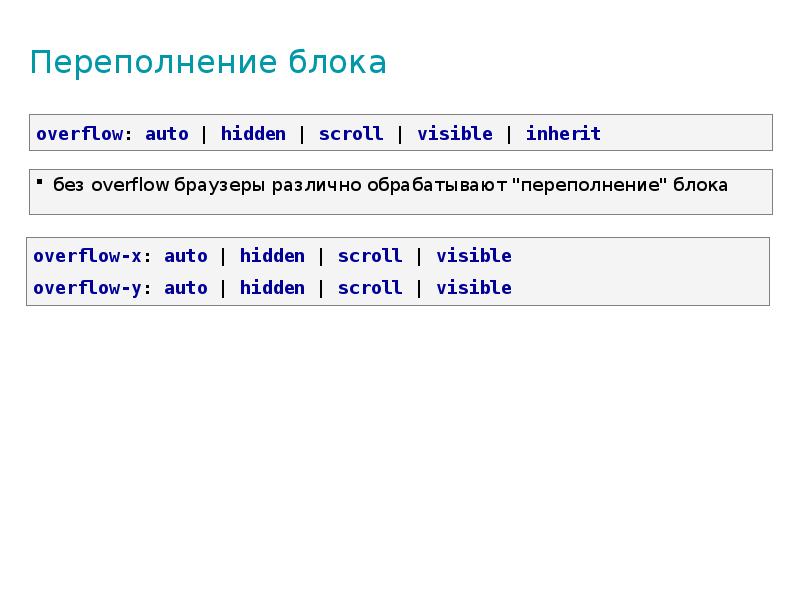The width and height of the screenshot is (800, 599).
Task: Click "auto" in the overflow: line
Action: [167, 134]
